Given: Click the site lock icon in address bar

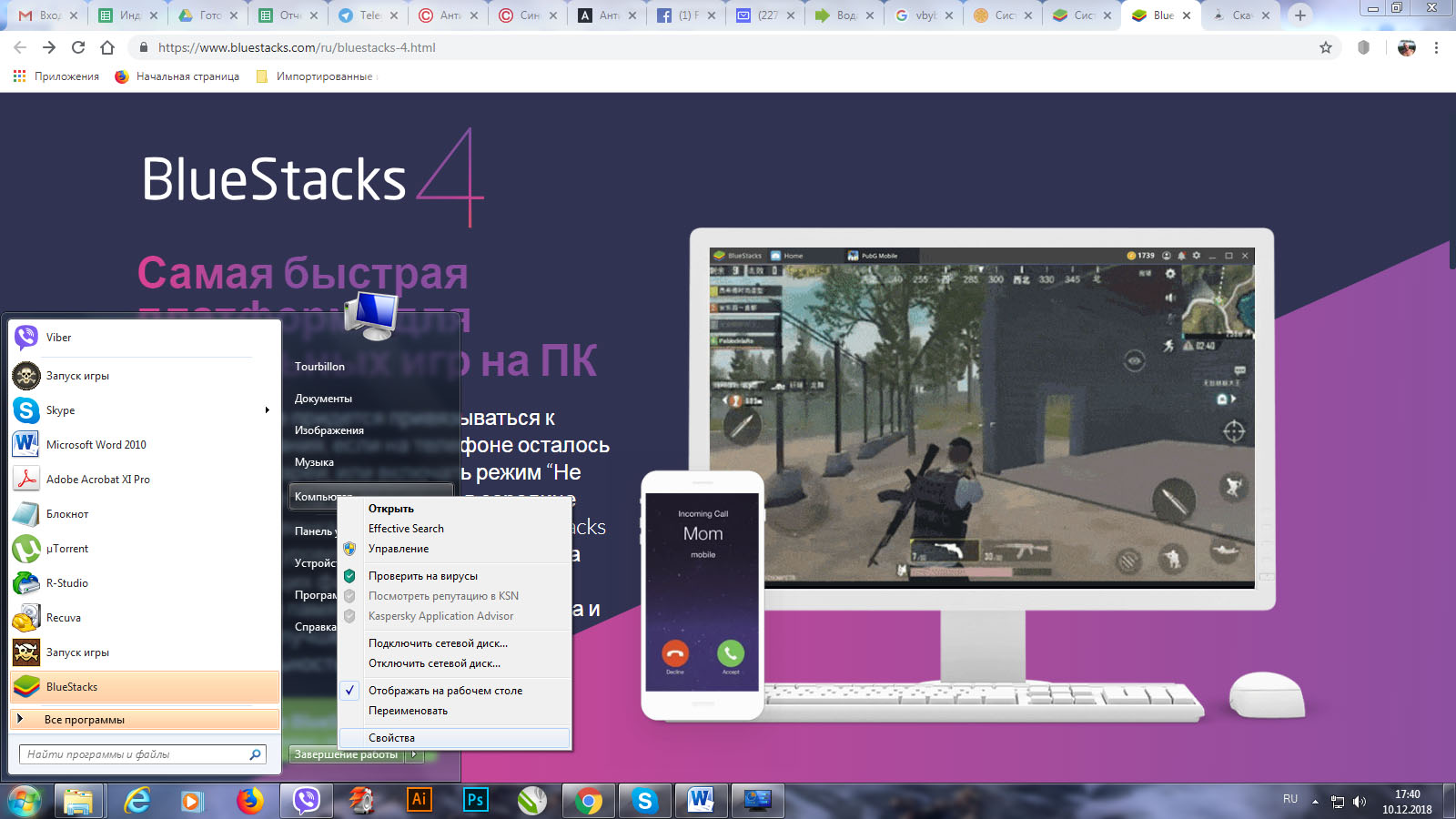Looking at the screenshot, I should (x=144, y=47).
